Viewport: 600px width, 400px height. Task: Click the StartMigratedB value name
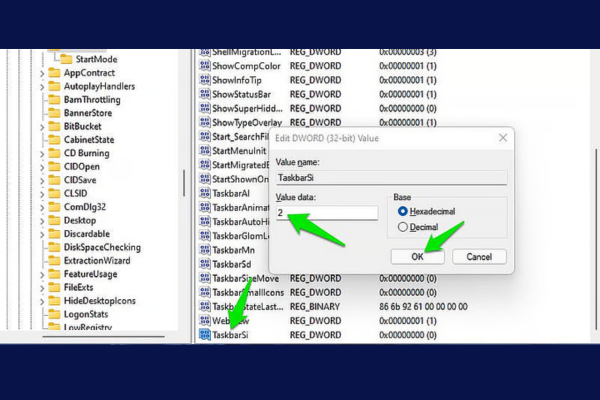point(241,165)
